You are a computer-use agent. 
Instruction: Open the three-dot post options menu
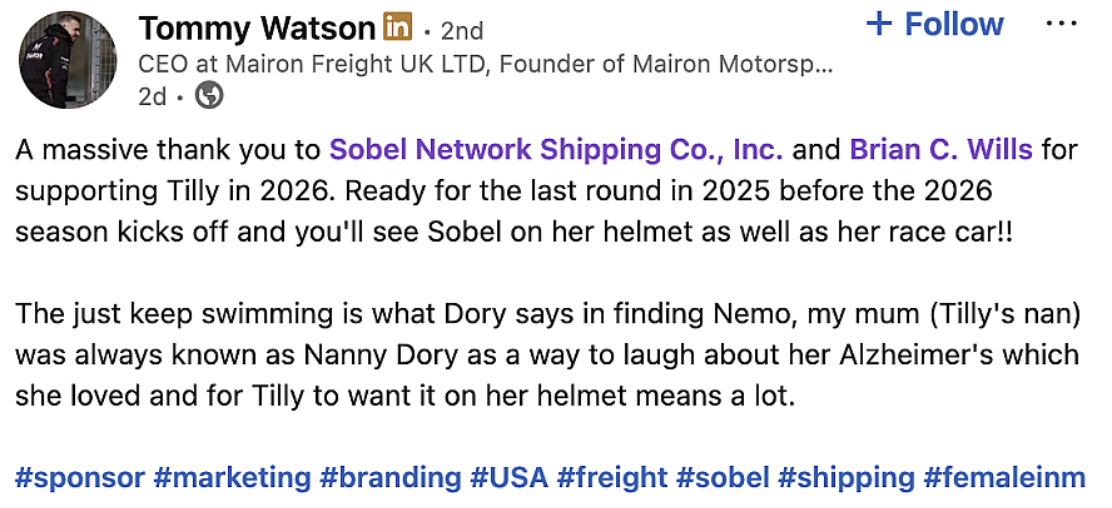click(1061, 24)
